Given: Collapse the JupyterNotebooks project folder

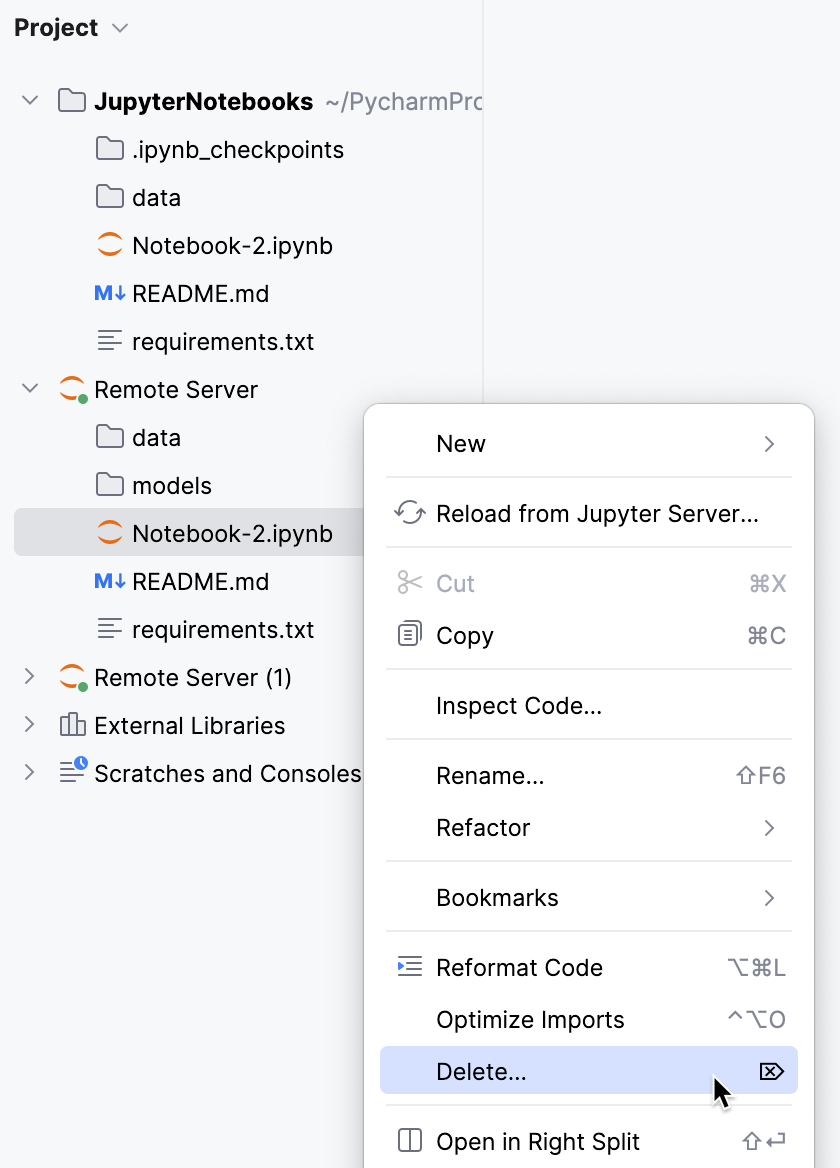Looking at the screenshot, I should (30, 101).
